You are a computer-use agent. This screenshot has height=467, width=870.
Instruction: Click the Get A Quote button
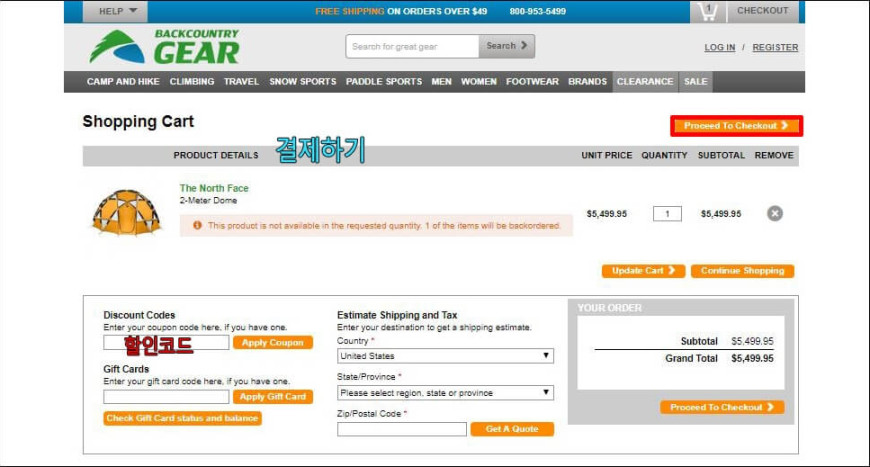pos(512,429)
